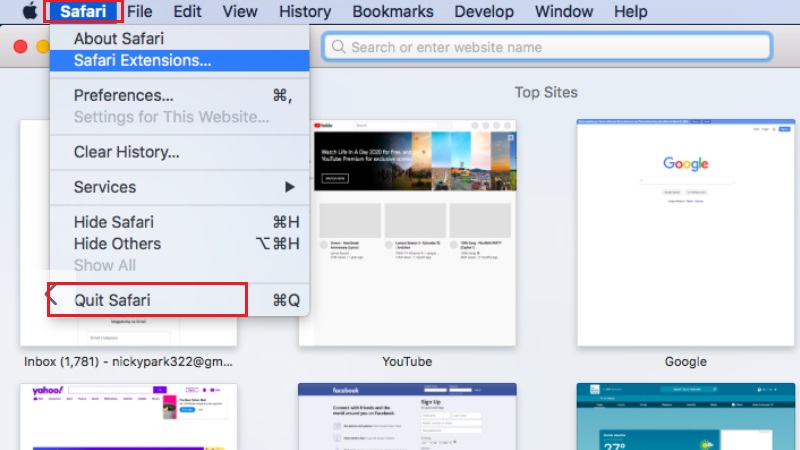Choose About Safari

[180, 38]
